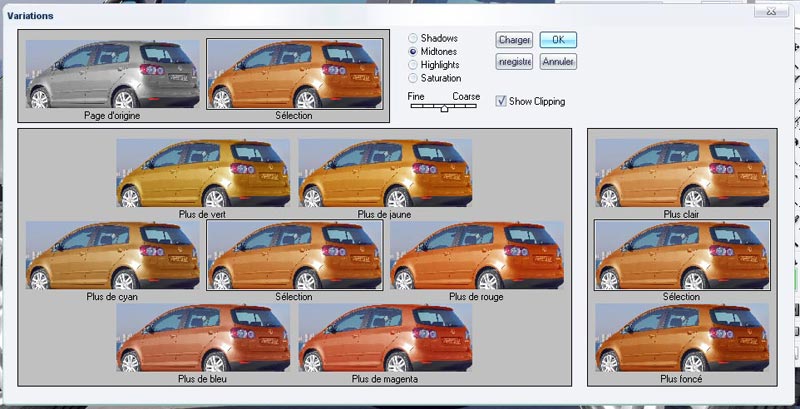
Task: Click the Plus clair thumbnail
Action: click(x=682, y=173)
